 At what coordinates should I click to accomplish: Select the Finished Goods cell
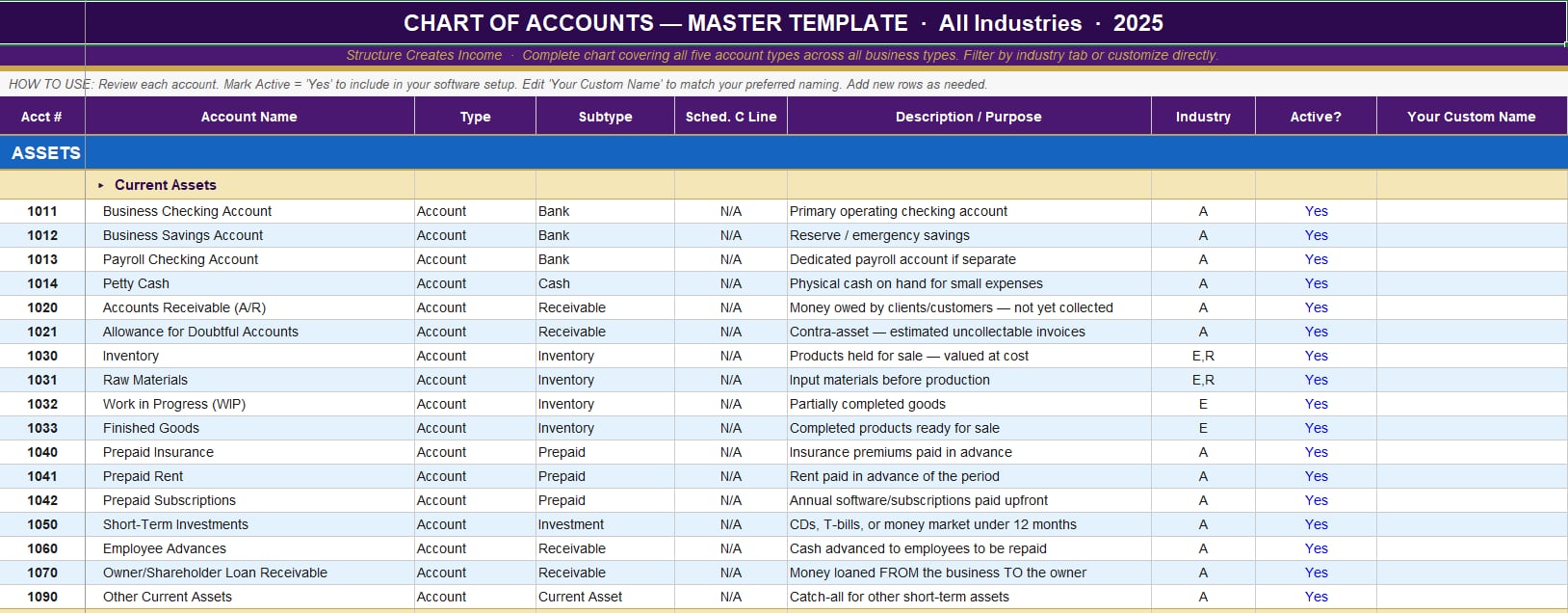(x=249, y=428)
